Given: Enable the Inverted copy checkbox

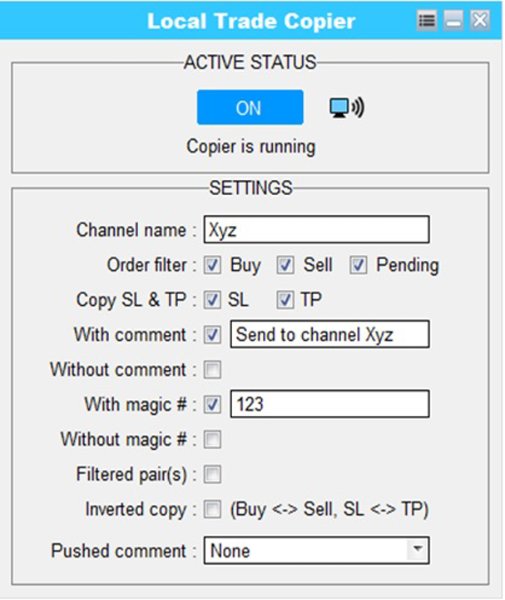Looking at the screenshot, I should 212,510.
